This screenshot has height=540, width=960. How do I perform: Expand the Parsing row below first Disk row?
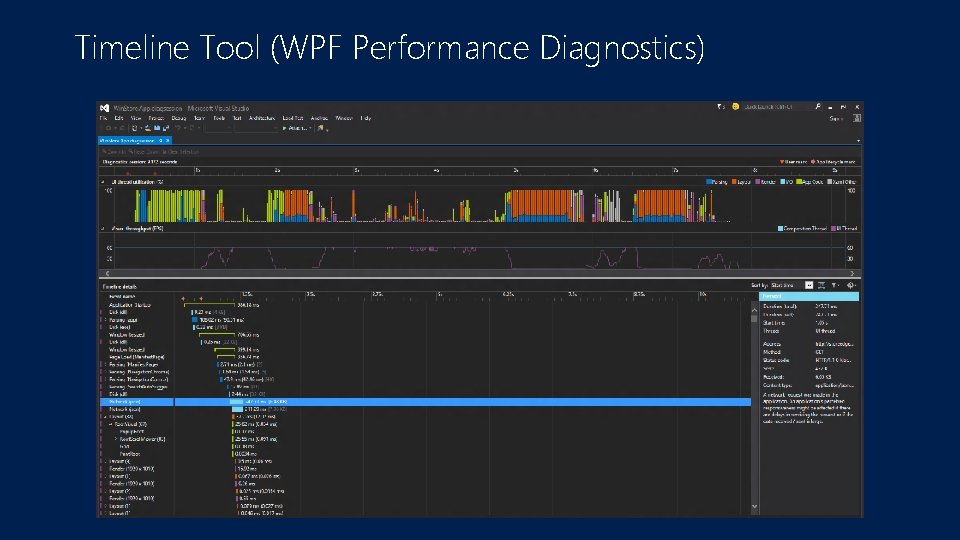(x=103, y=320)
